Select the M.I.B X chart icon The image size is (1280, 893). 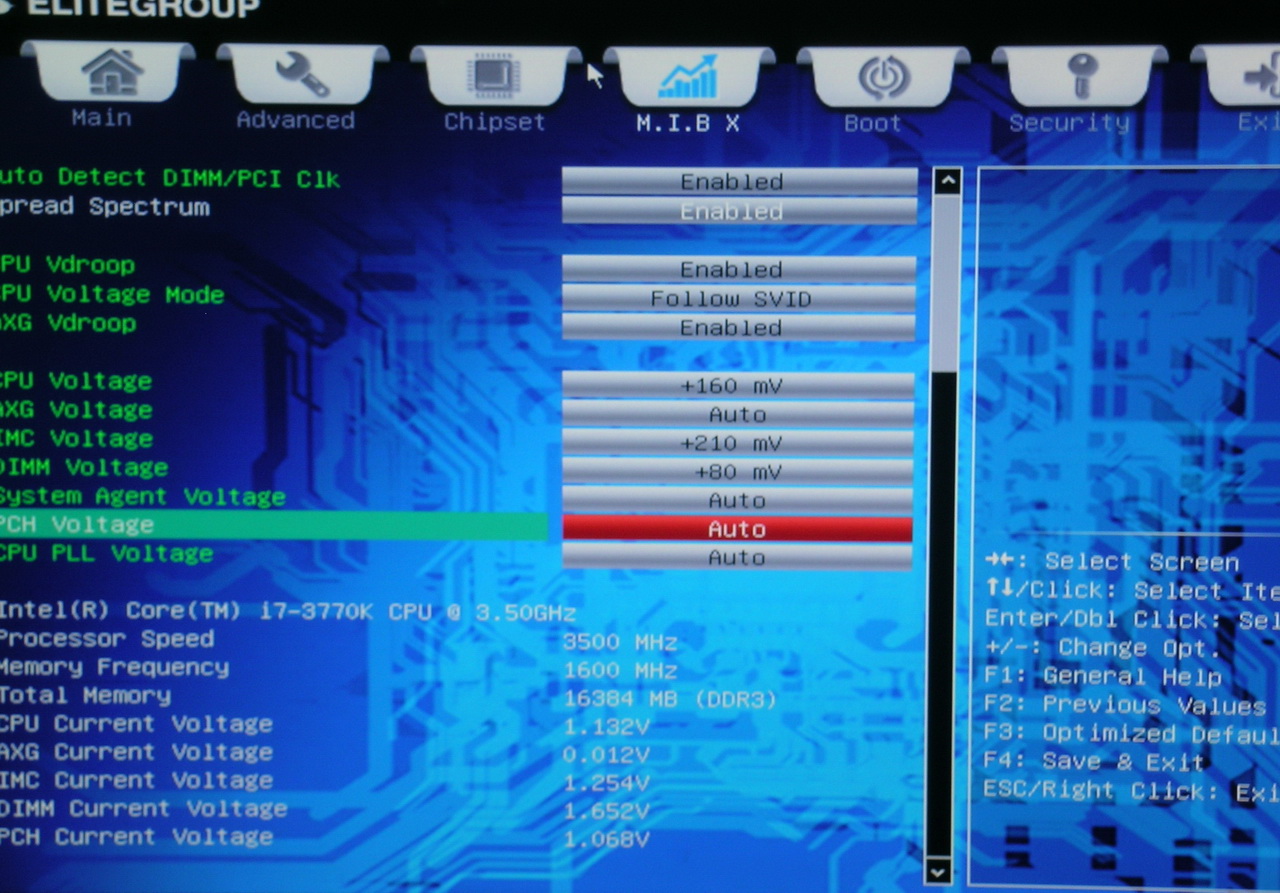click(688, 77)
